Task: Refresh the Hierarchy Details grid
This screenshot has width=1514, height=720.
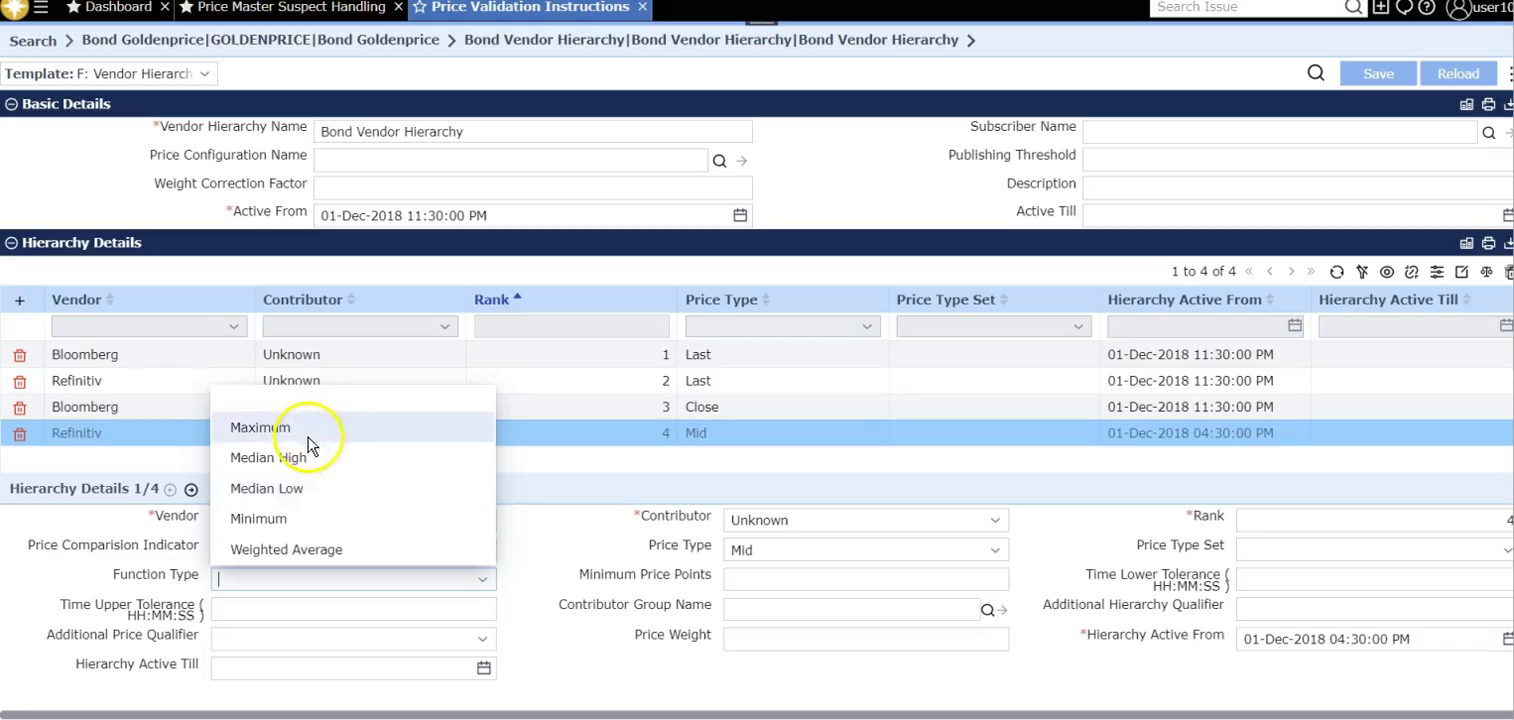Action: [1337, 272]
